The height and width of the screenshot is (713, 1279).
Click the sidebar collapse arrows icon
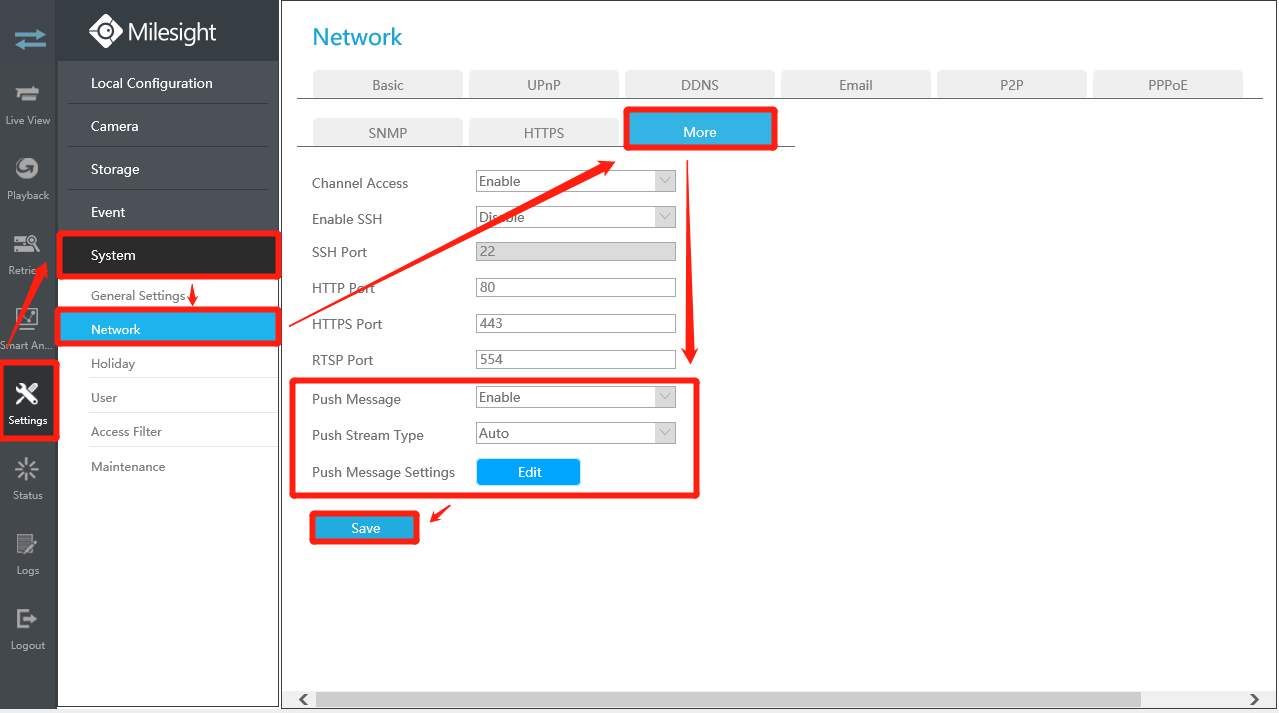pyautogui.click(x=29, y=39)
